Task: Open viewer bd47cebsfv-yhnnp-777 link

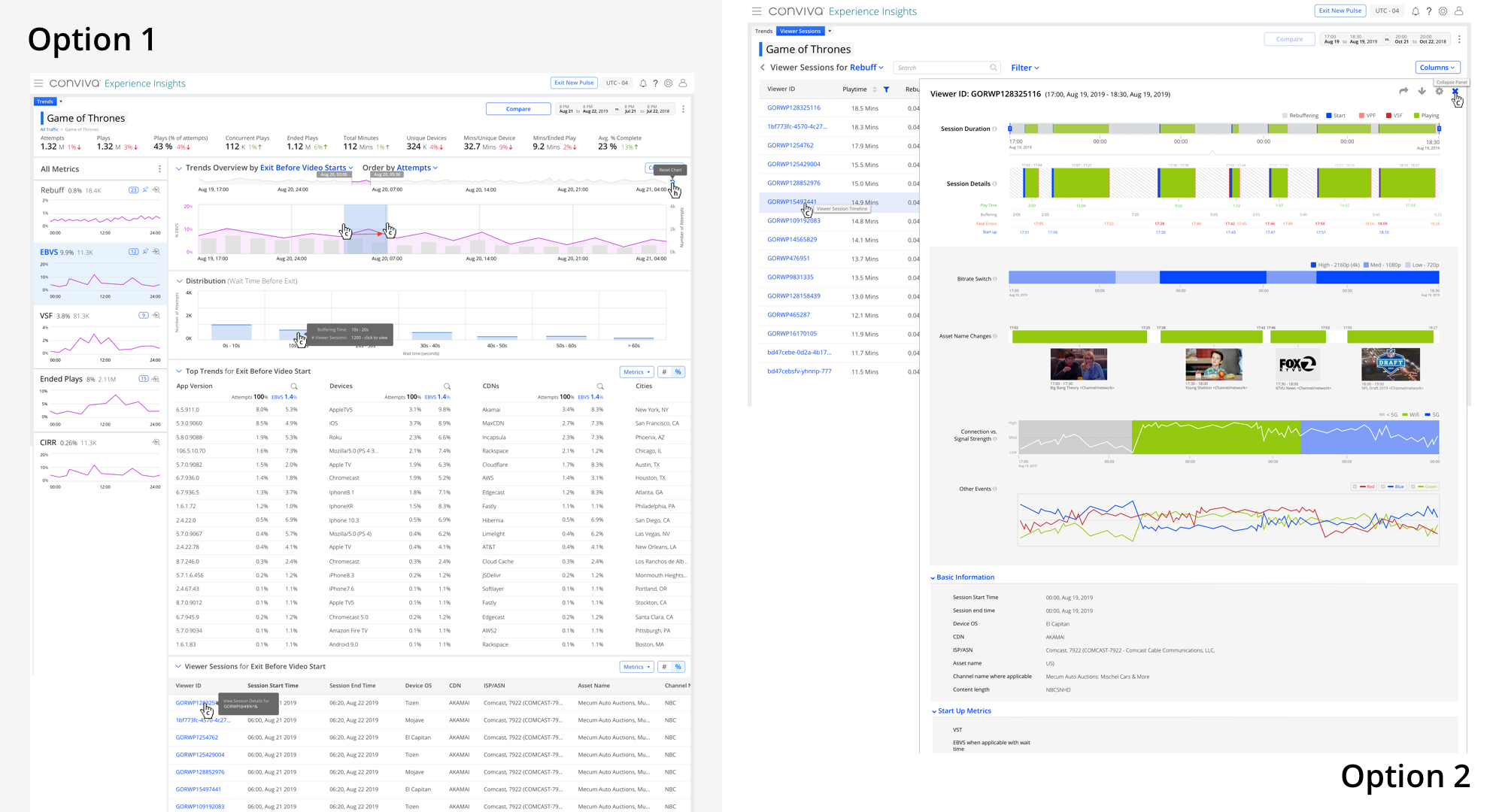Action: coord(800,371)
